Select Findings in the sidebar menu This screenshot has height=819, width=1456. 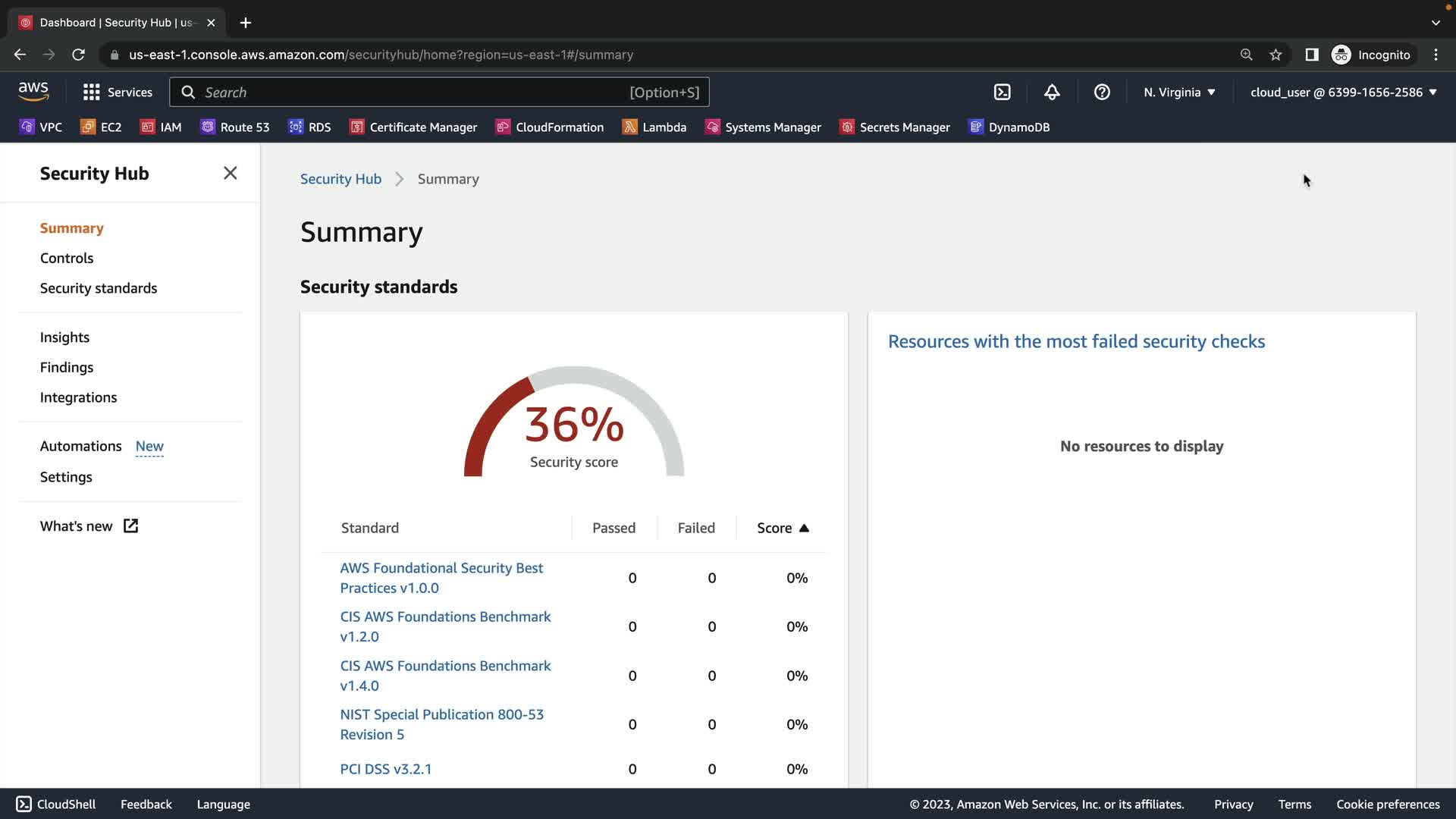click(x=67, y=367)
